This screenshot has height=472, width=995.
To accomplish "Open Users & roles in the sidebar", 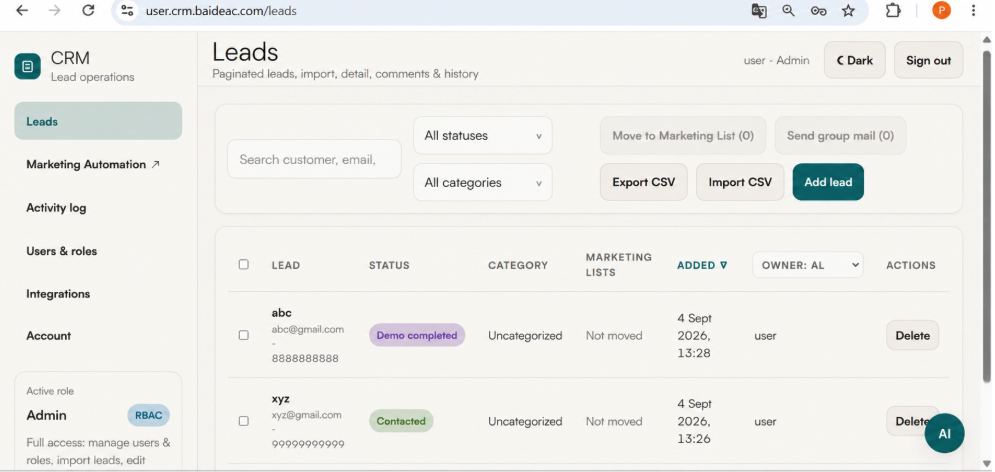I will coord(62,251).
